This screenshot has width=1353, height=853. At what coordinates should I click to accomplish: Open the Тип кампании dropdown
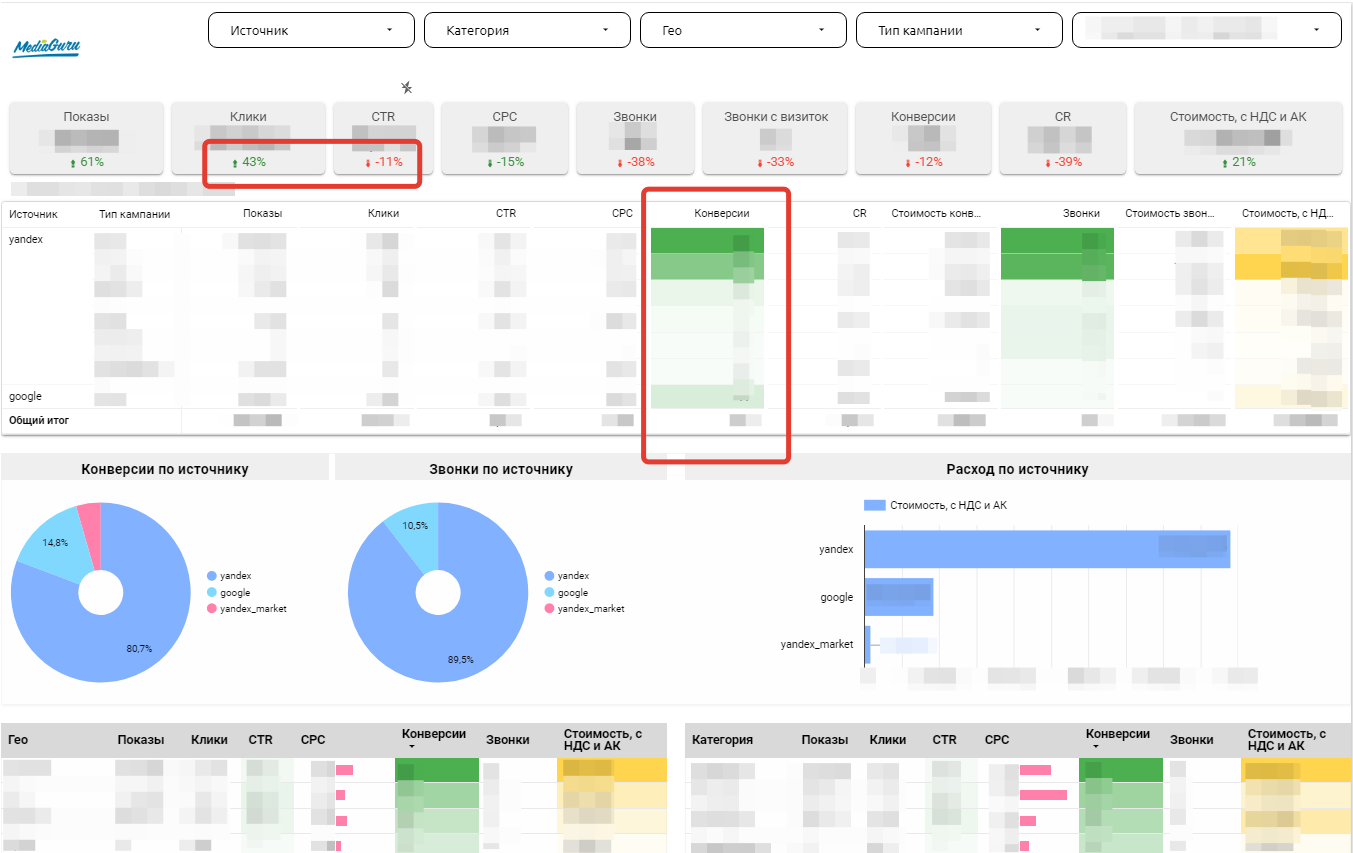pos(958,30)
